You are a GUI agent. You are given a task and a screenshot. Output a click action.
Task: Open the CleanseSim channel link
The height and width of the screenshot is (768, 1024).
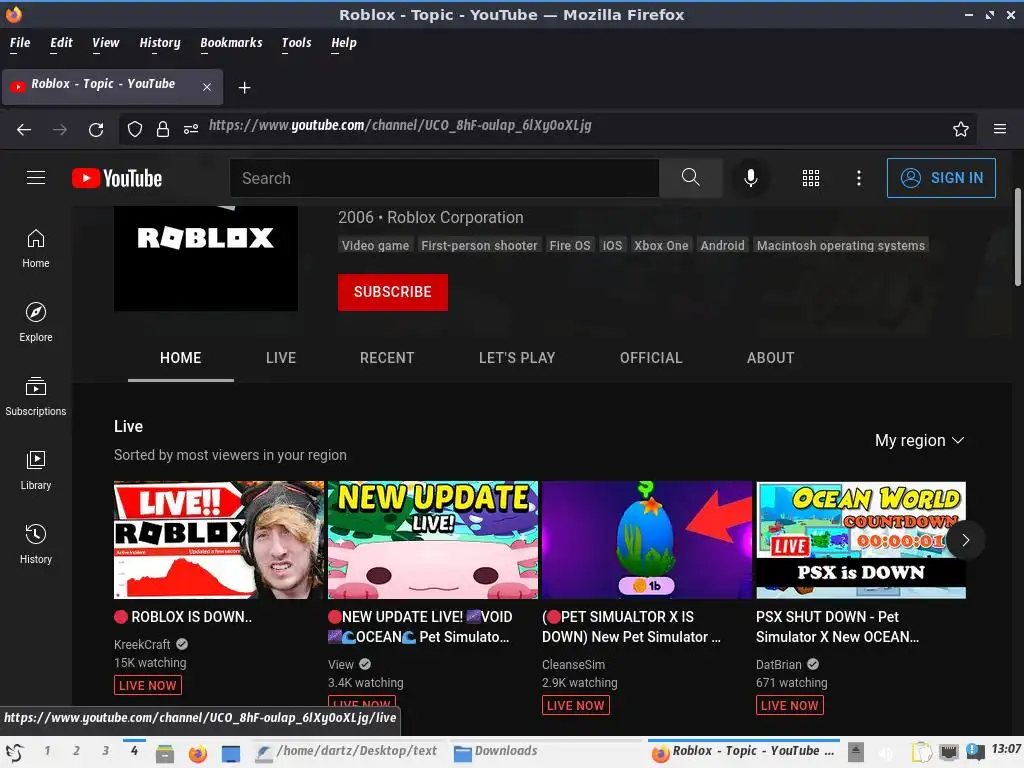573,664
